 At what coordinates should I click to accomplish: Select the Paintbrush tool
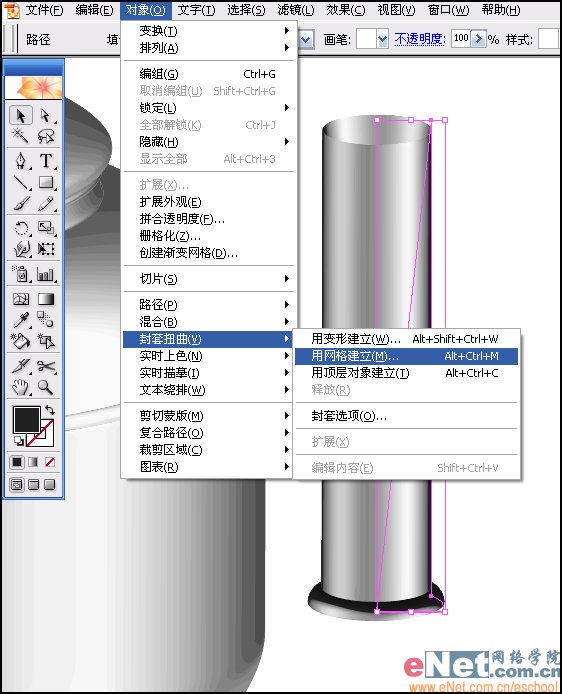click(x=20, y=204)
